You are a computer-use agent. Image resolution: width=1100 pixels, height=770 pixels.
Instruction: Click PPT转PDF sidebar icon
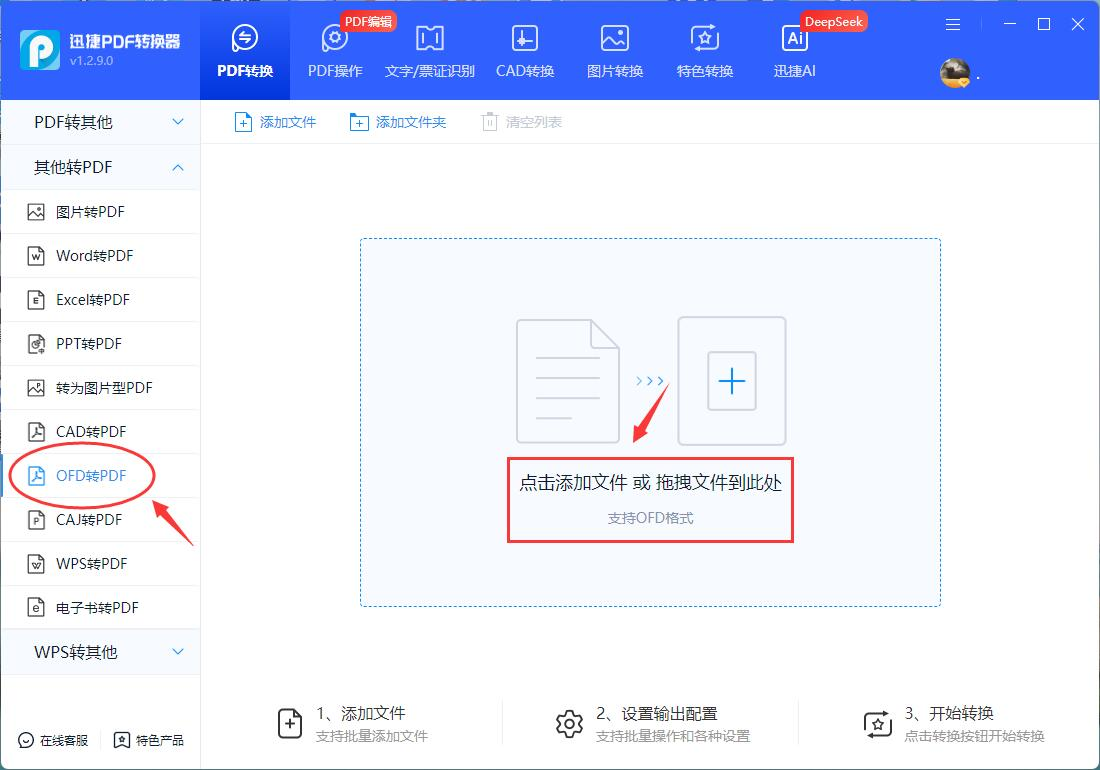(36, 344)
